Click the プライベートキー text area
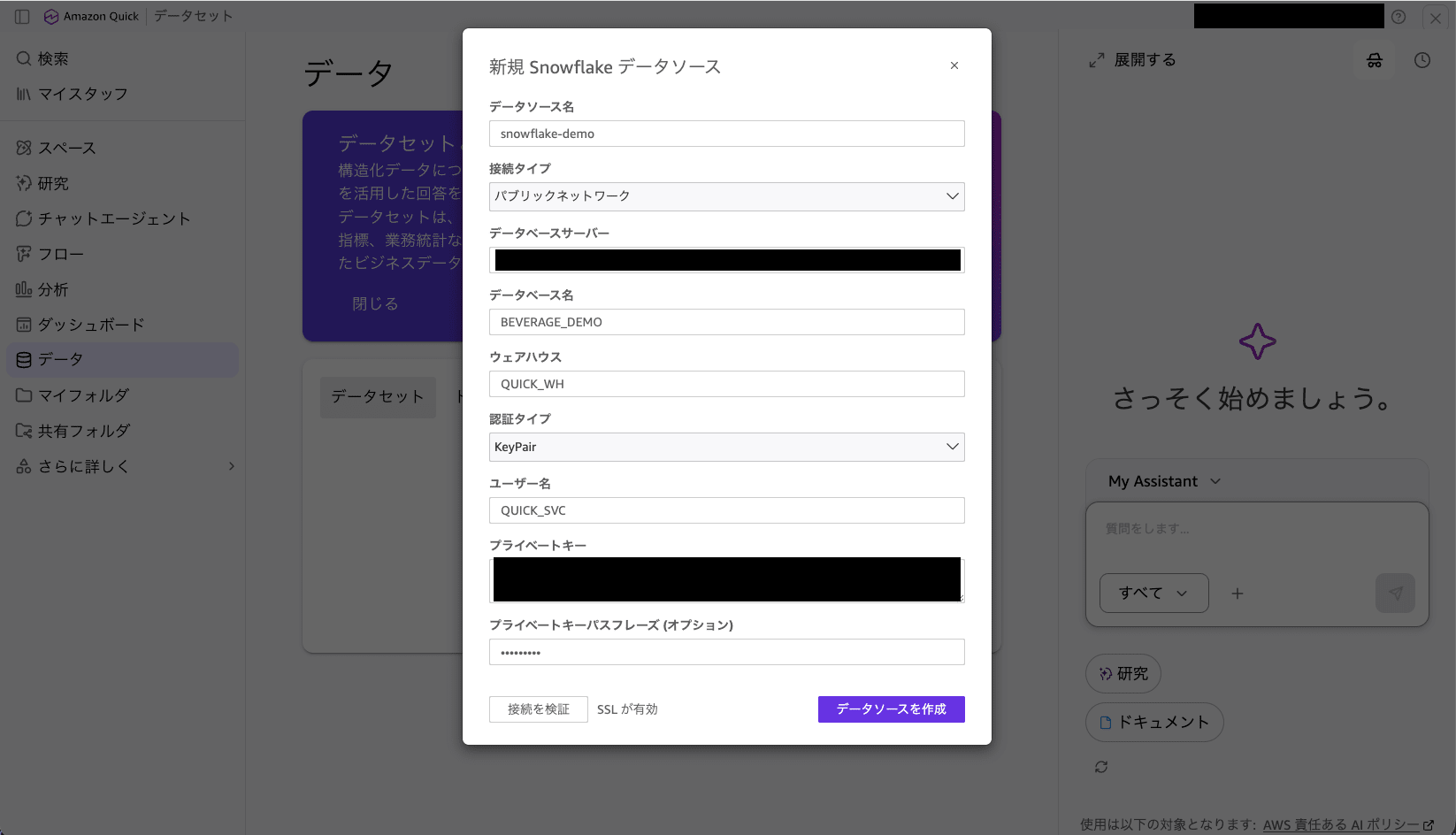Screen dimensions: 1456x835 tap(727, 580)
